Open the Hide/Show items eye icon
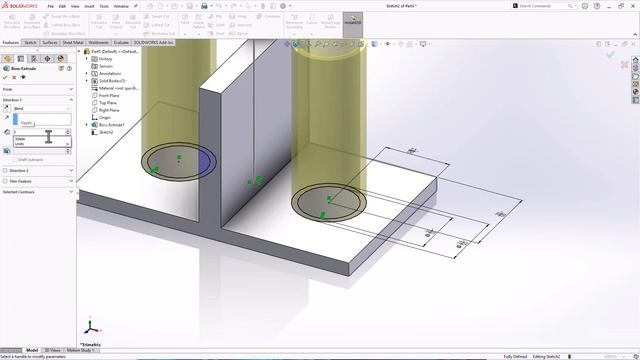The width and height of the screenshot is (640, 360). [388, 44]
